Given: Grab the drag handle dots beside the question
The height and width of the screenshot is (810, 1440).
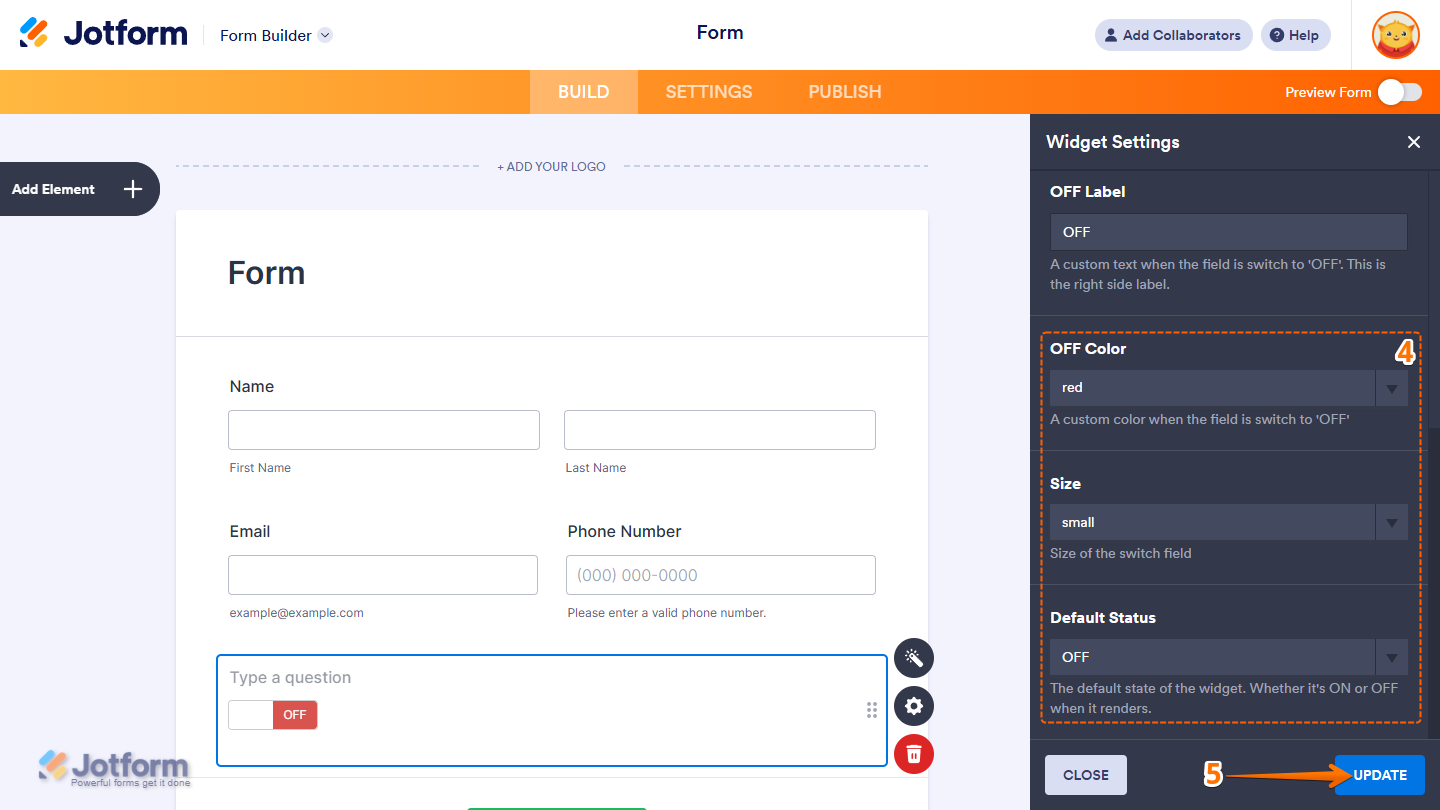Looking at the screenshot, I should click(871, 710).
